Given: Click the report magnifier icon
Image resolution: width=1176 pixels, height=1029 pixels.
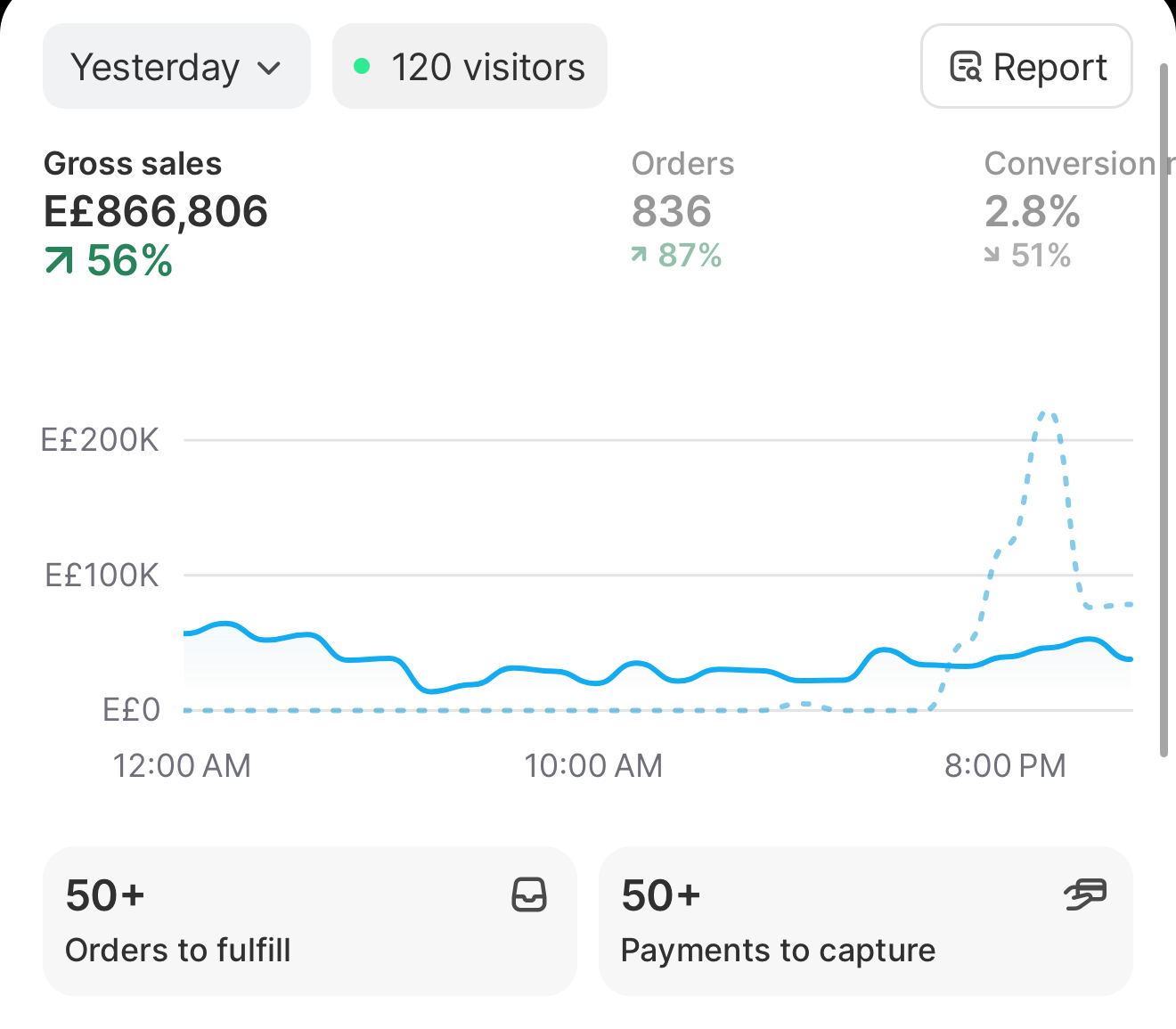Looking at the screenshot, I should (x=966, y=67).
